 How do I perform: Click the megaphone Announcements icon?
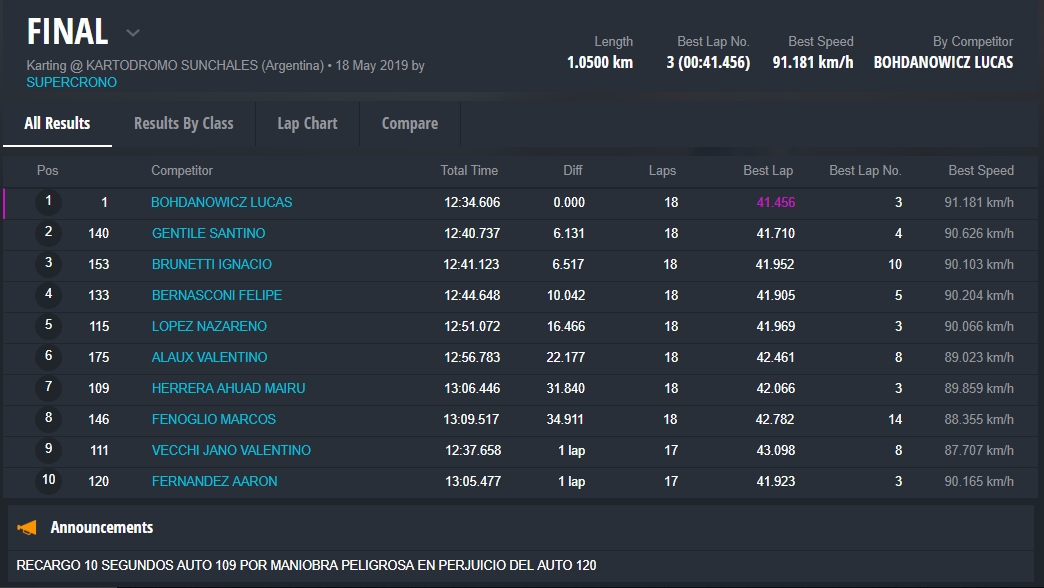tap(27, 527)
